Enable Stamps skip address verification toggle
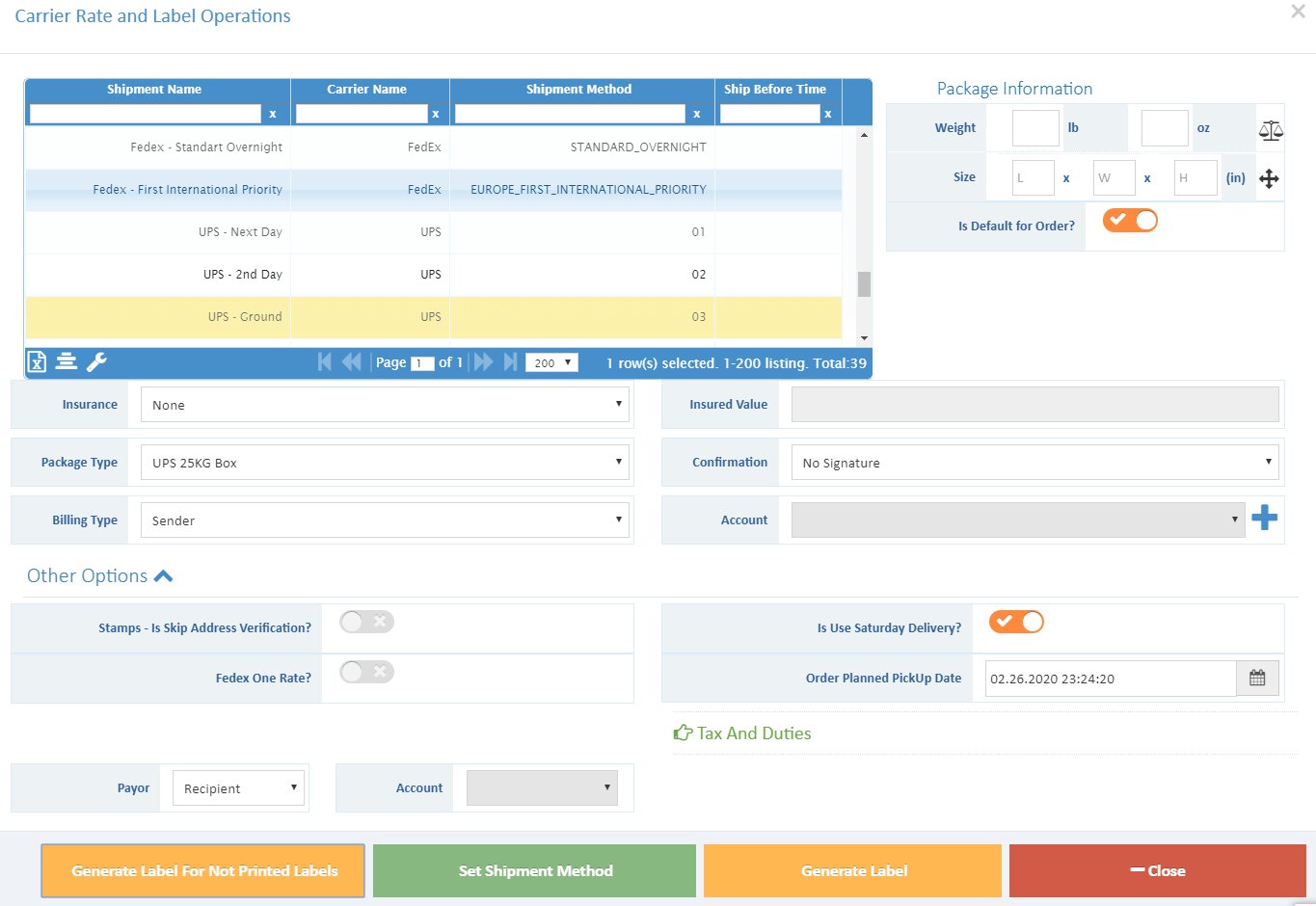Screen dimensions: 1316x906 point(366,623)
